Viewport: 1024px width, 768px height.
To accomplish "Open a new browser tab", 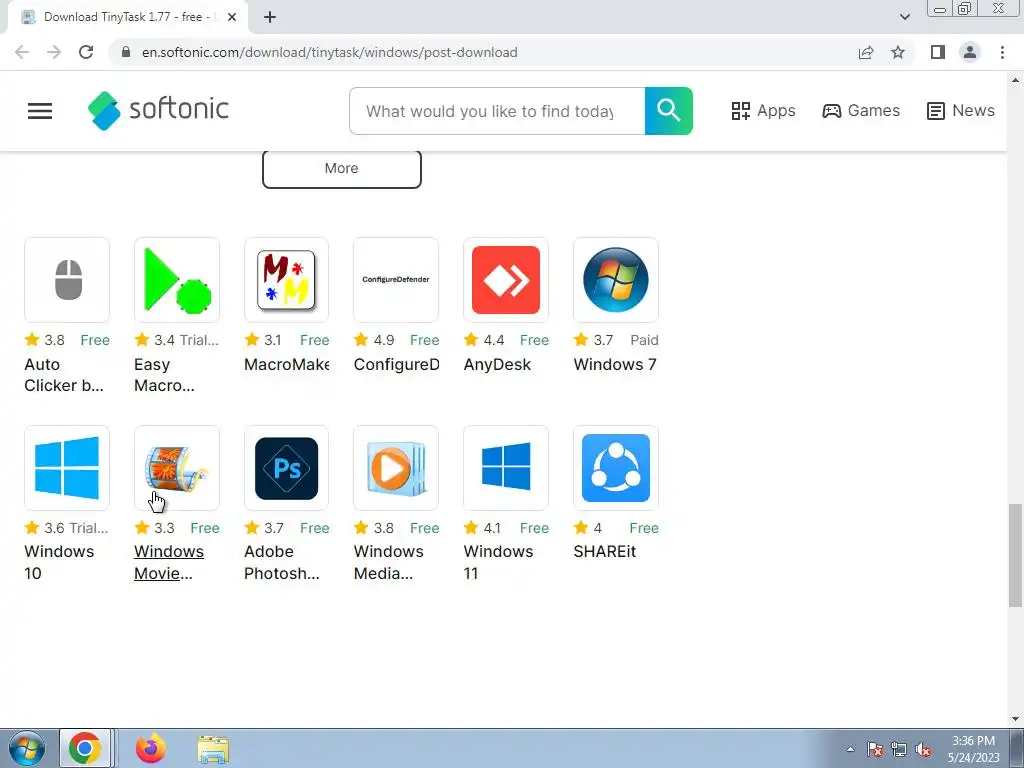I will [x=270, y=17].
